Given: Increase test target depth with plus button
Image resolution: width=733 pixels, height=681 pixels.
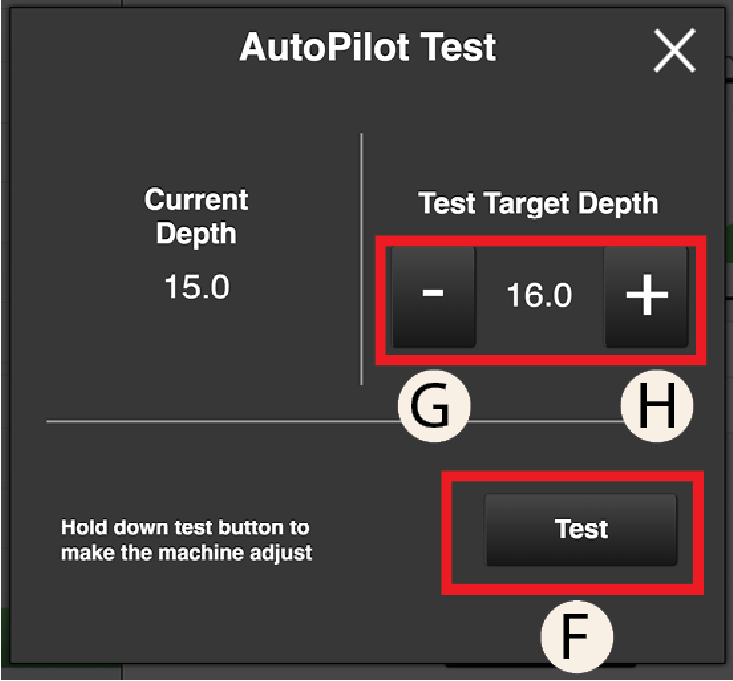Looking at the screenshot, I should click(646, 297).
